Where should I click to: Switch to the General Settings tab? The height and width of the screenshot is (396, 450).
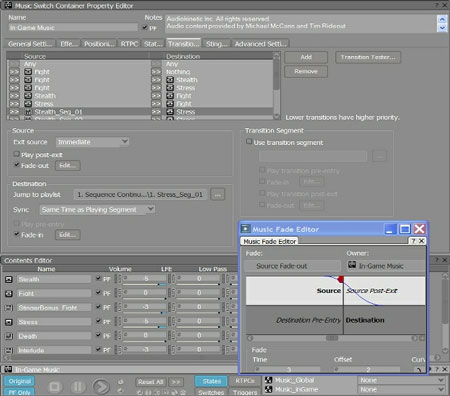pyautogui.click(x=30, y=44)
